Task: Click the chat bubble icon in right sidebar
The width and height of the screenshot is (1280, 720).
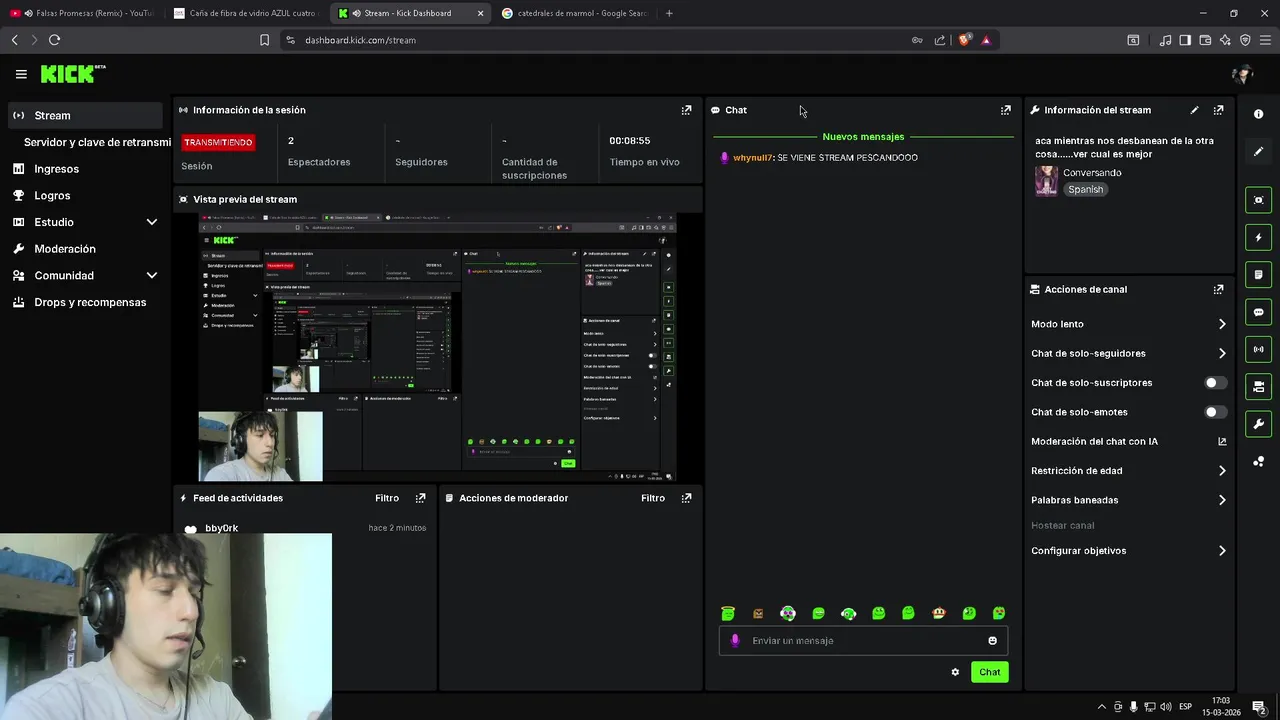Action: tap(1258, 312)
